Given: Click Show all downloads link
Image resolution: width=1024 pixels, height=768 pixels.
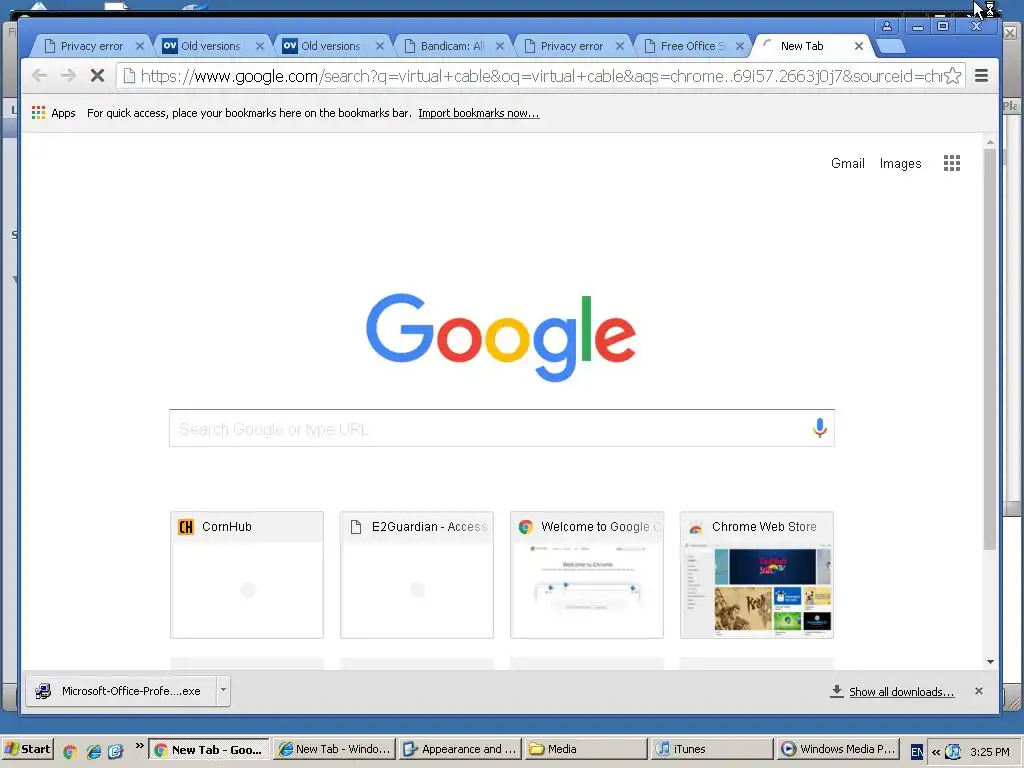Looking at the screenshot, I should point(901,692).
